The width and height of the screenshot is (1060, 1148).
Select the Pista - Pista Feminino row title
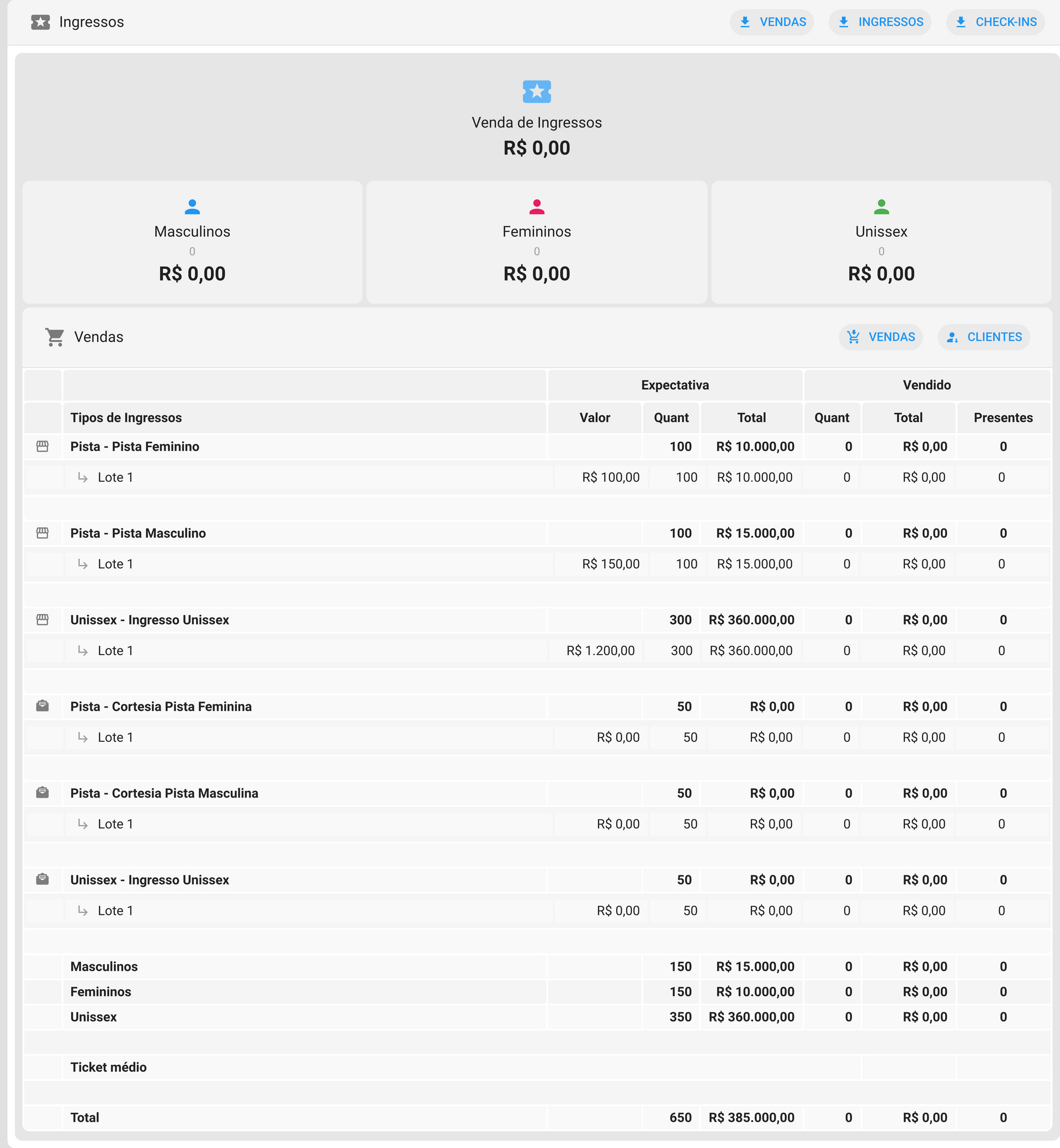coord(135,446)
